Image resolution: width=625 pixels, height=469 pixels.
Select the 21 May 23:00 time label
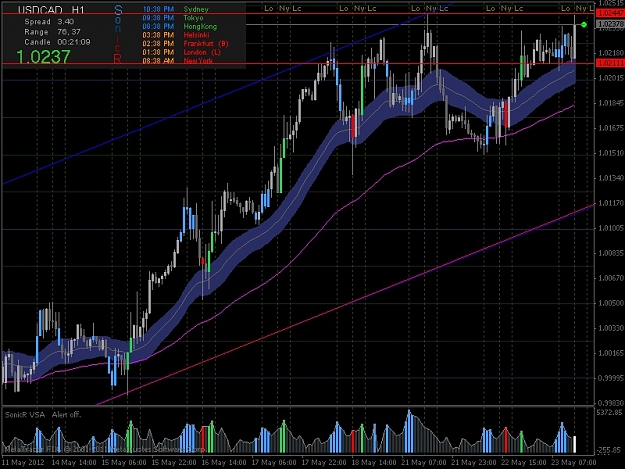pyautogui.click(x=474, y=463)
